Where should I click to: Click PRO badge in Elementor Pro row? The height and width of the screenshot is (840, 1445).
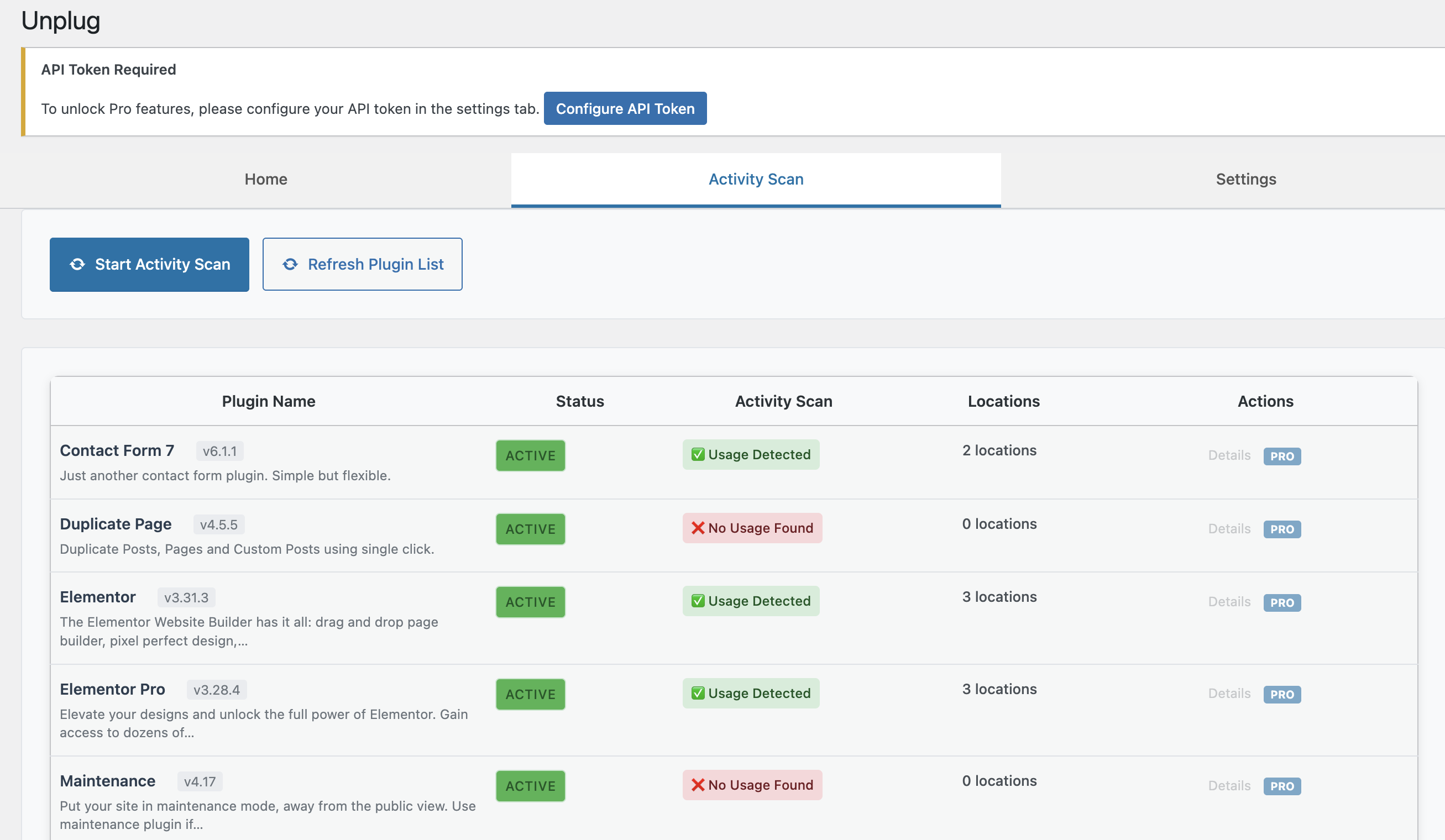coord(1282,694)
